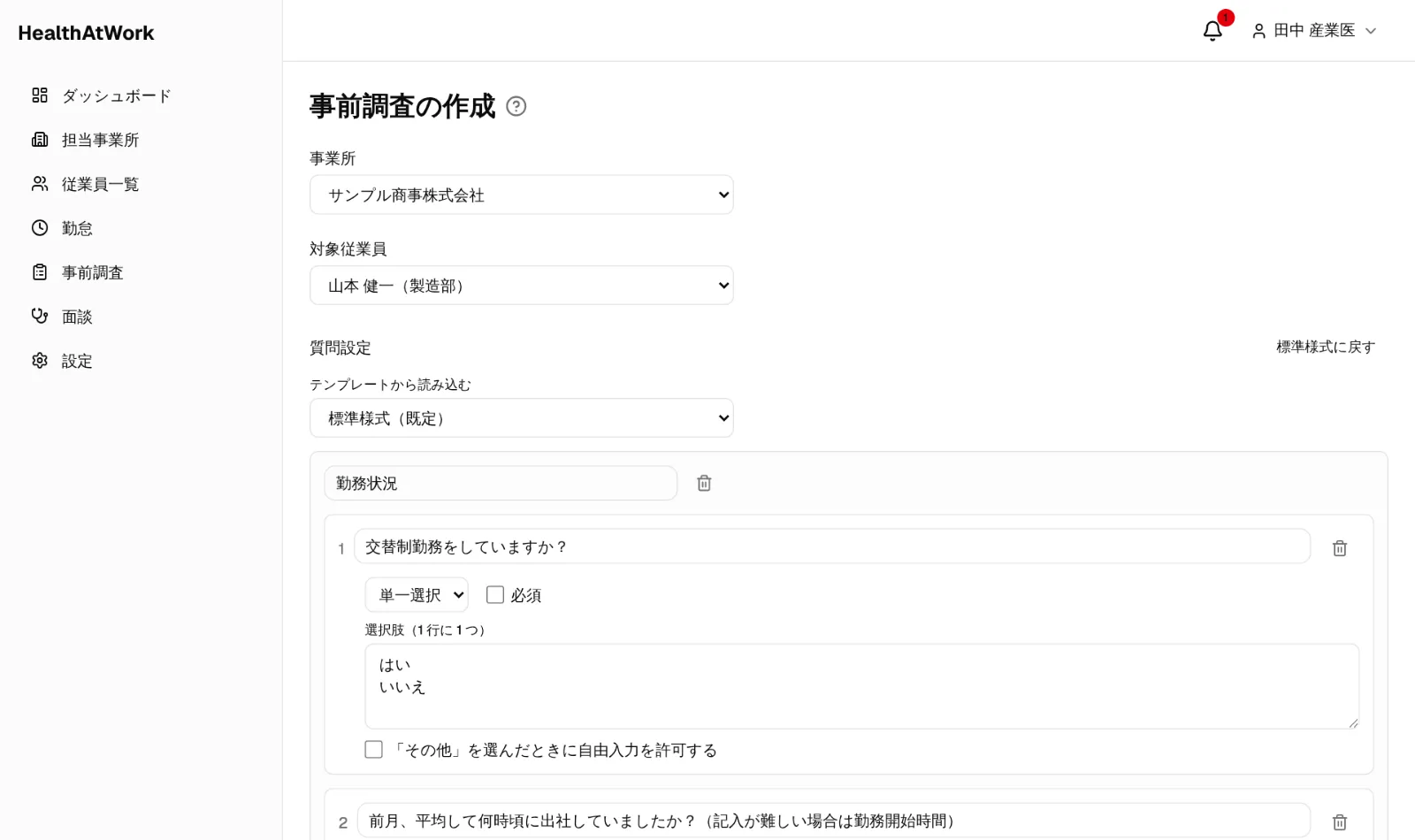This screenshot has height=840, width=1415.
Task: Open the 対象従業員 dropdown
Action: [x=522, y=286]
